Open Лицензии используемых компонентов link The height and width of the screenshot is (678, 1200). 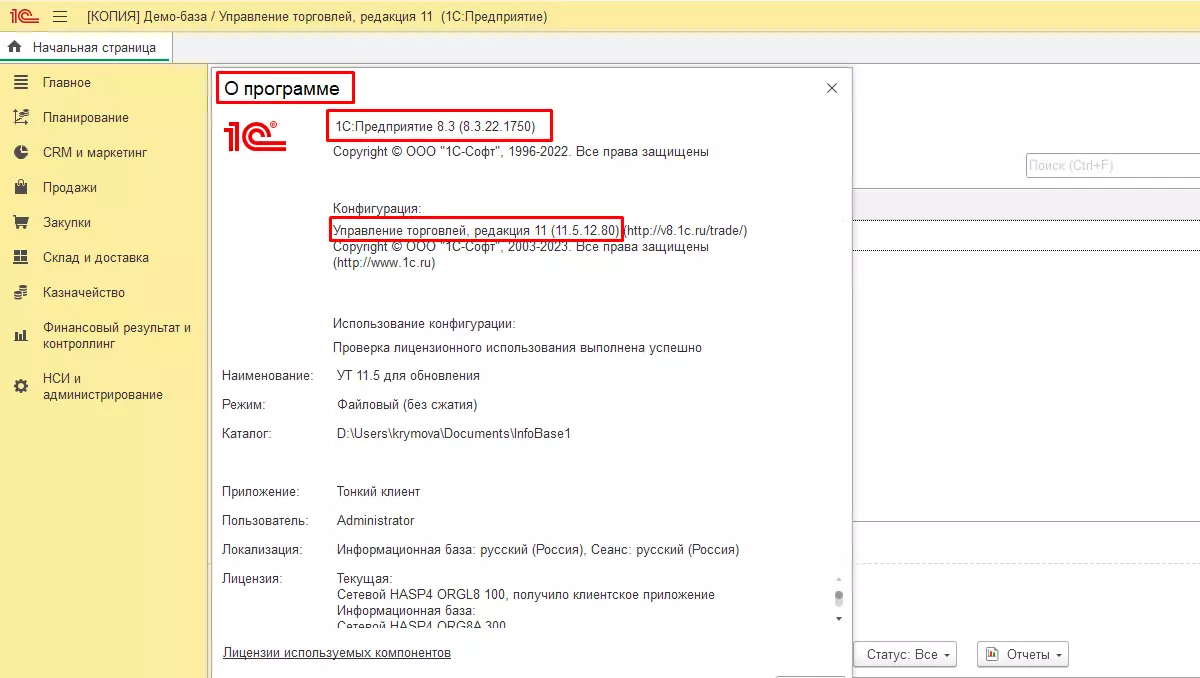[337, 652]
